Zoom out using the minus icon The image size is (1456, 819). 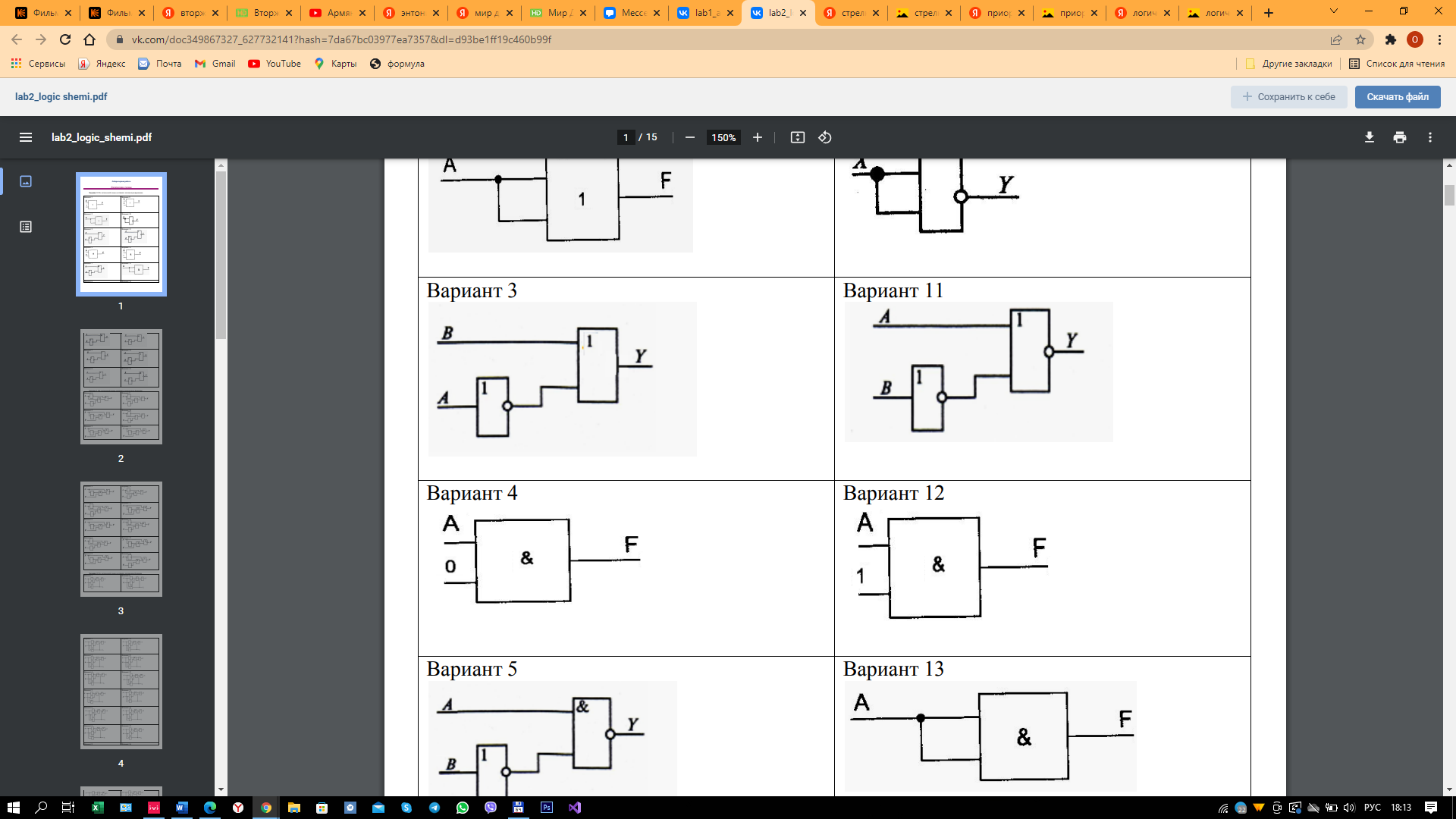click(x=689, y=137)
